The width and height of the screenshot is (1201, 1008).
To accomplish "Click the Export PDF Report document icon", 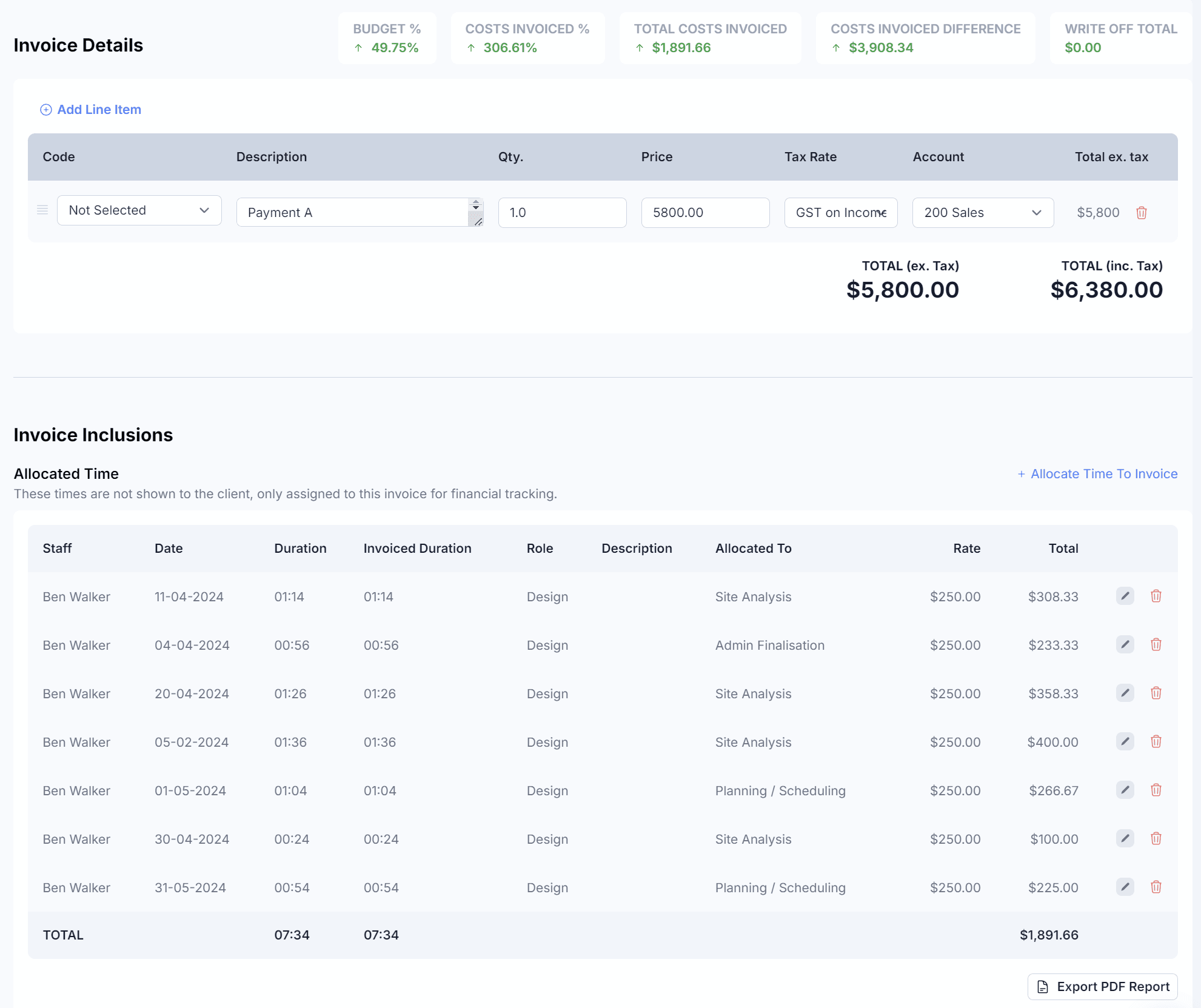I will coord(1043,987).
